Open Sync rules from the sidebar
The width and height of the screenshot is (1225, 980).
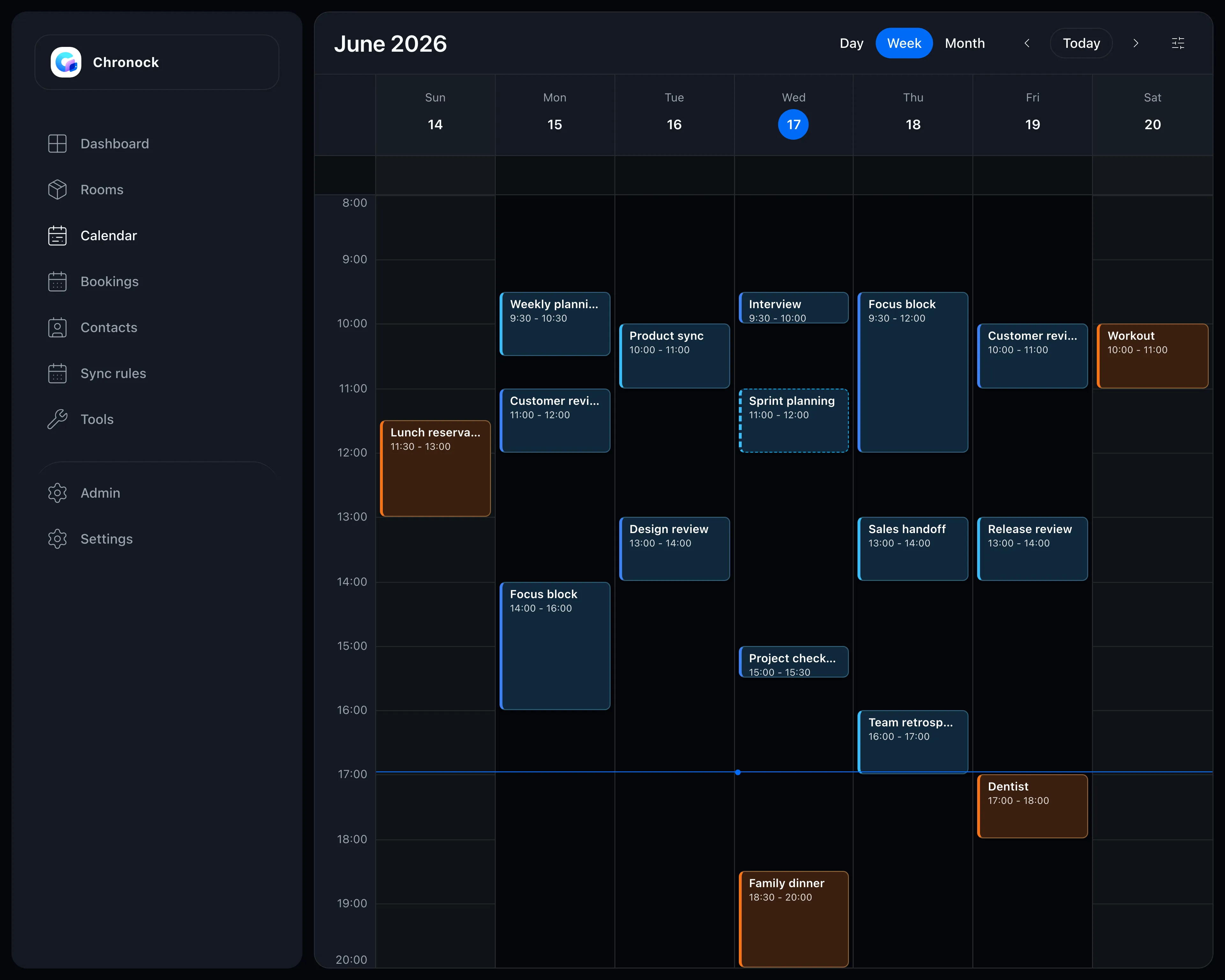click(114, 374)
